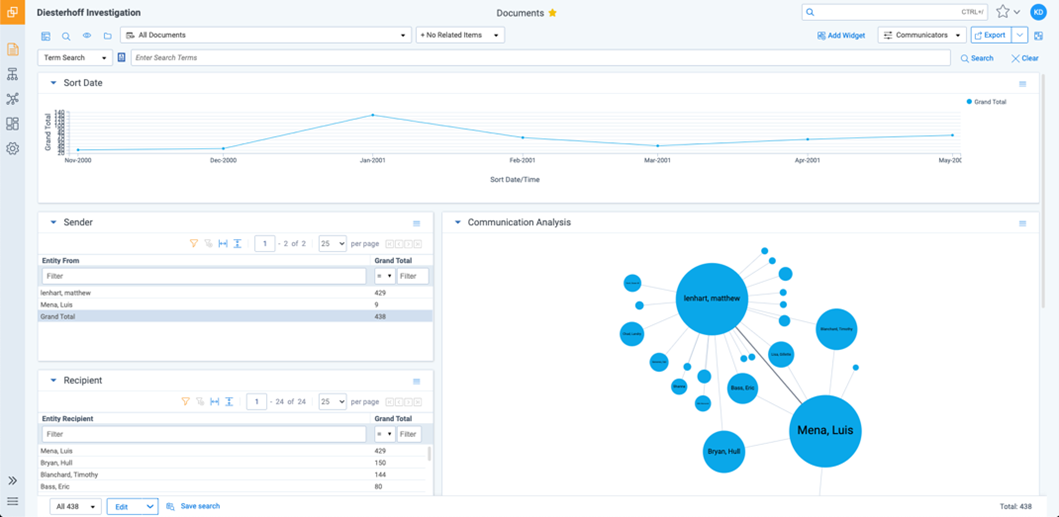
Task: Click the dashboard layout icon beside Export
Action: 1038,36
